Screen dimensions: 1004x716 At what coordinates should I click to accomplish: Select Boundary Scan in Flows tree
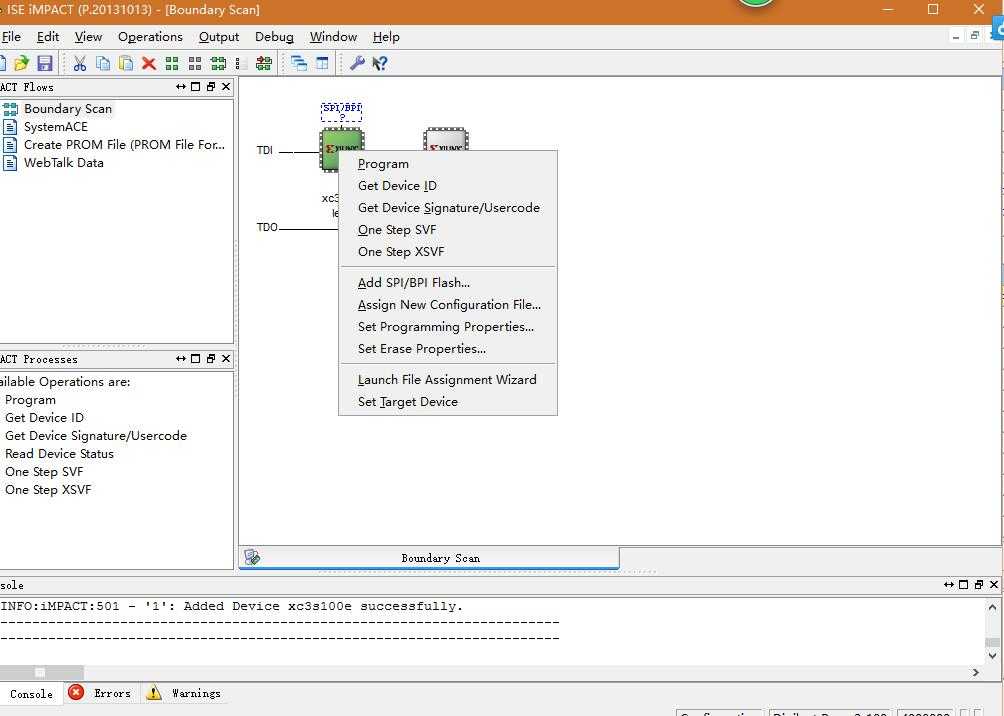point(68,109)
